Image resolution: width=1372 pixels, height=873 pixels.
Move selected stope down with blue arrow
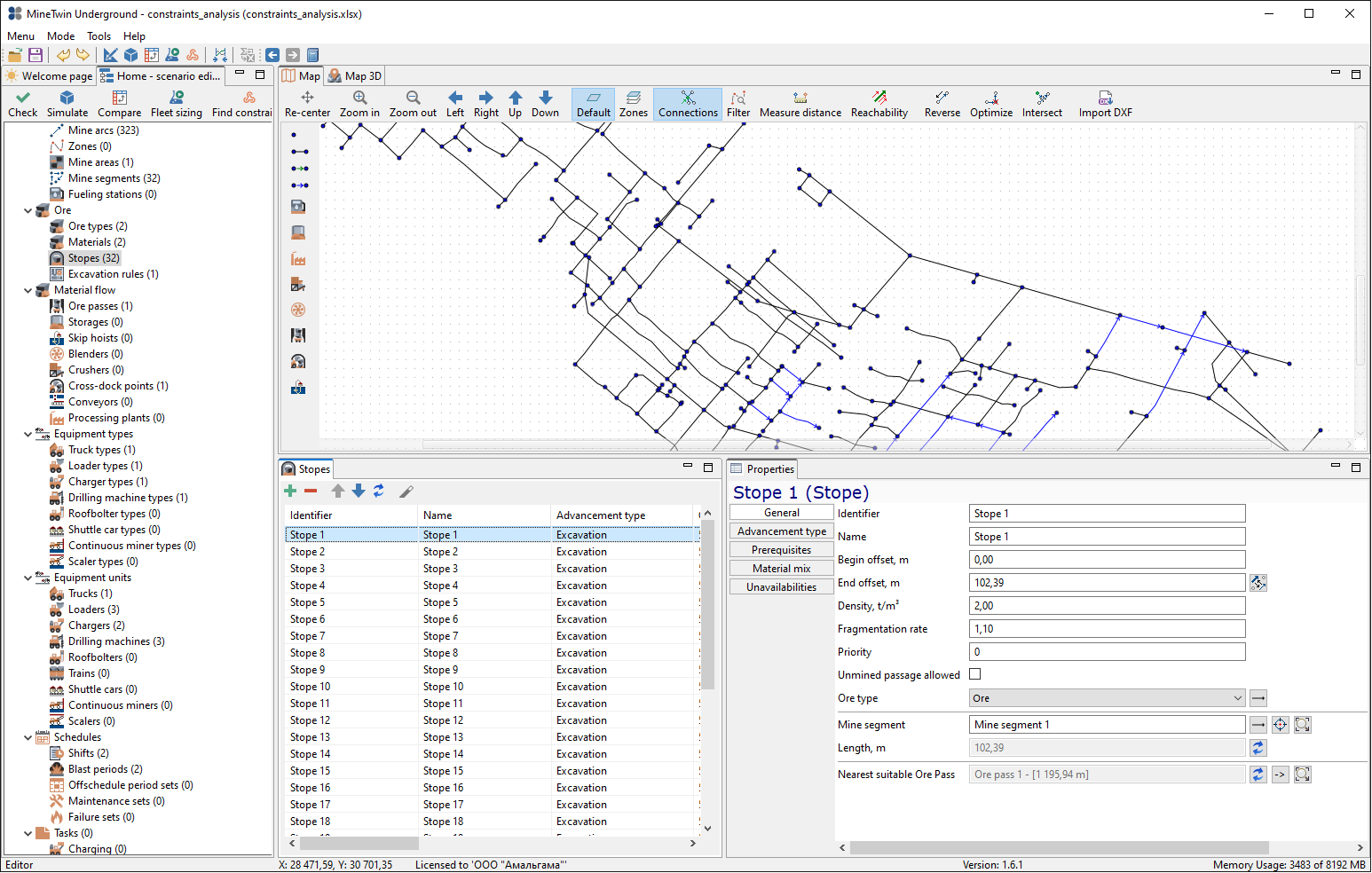pyautogui.click(x=359, y=491)
